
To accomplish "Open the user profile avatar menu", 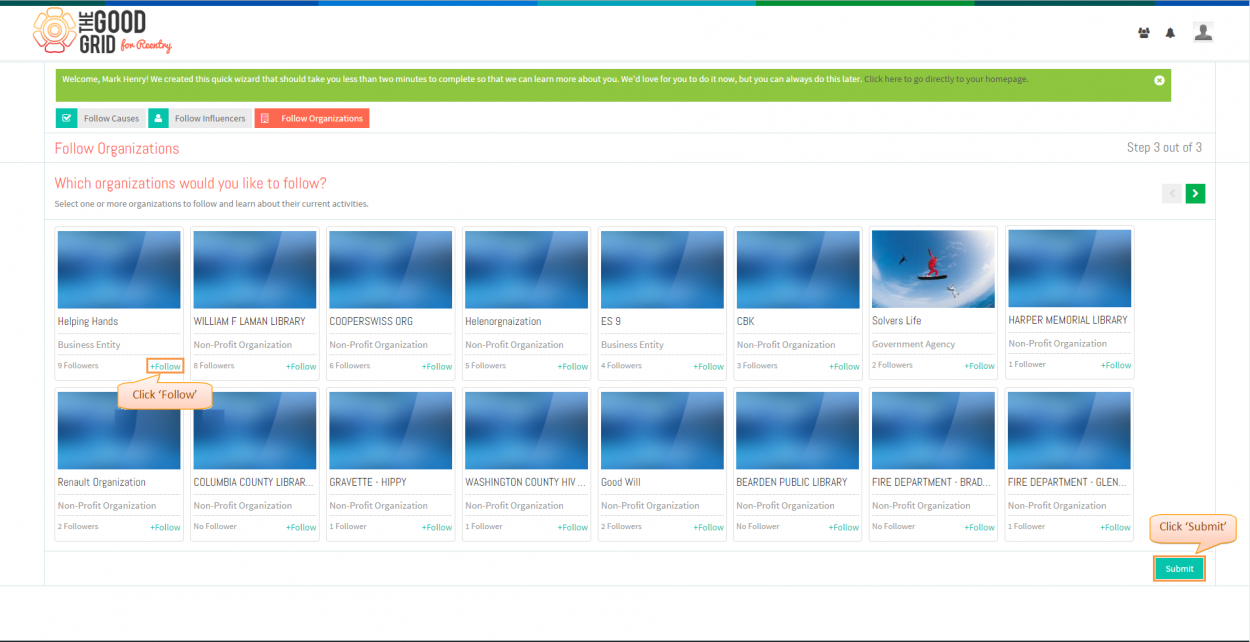I will pyautogui.click(x=1203, y=32).
